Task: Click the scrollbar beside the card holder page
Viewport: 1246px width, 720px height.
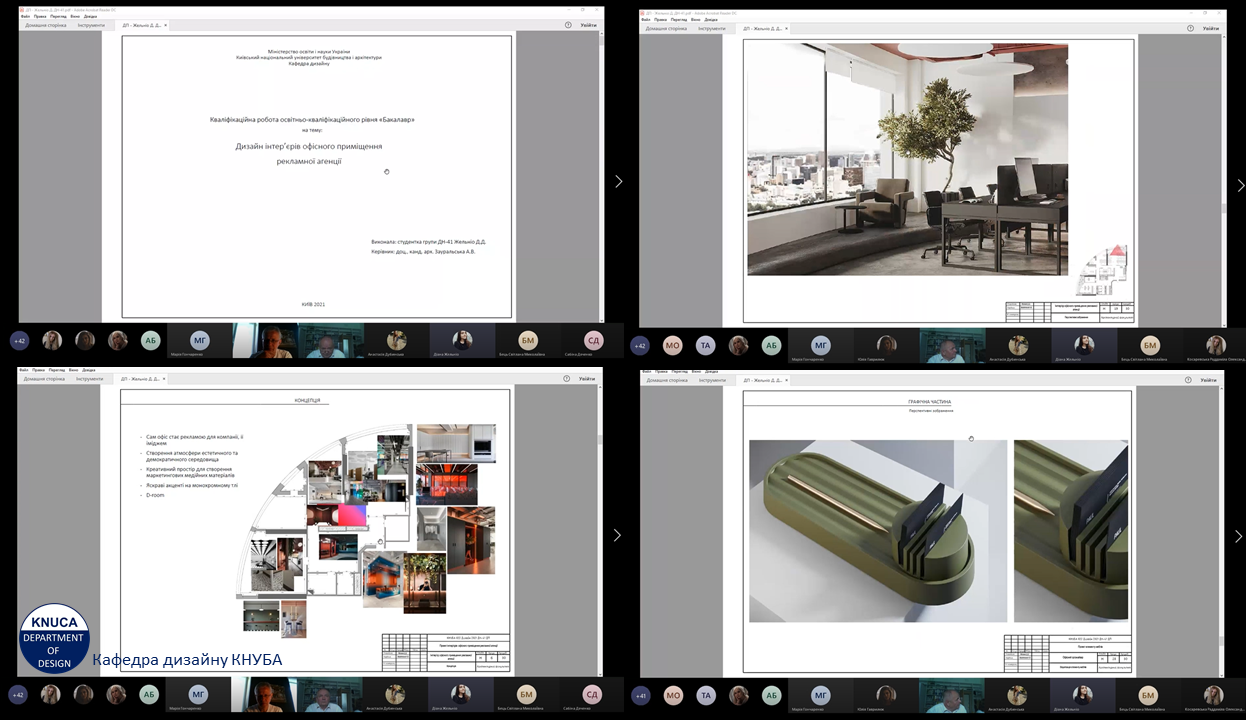Action: [x=1222, y=531]
